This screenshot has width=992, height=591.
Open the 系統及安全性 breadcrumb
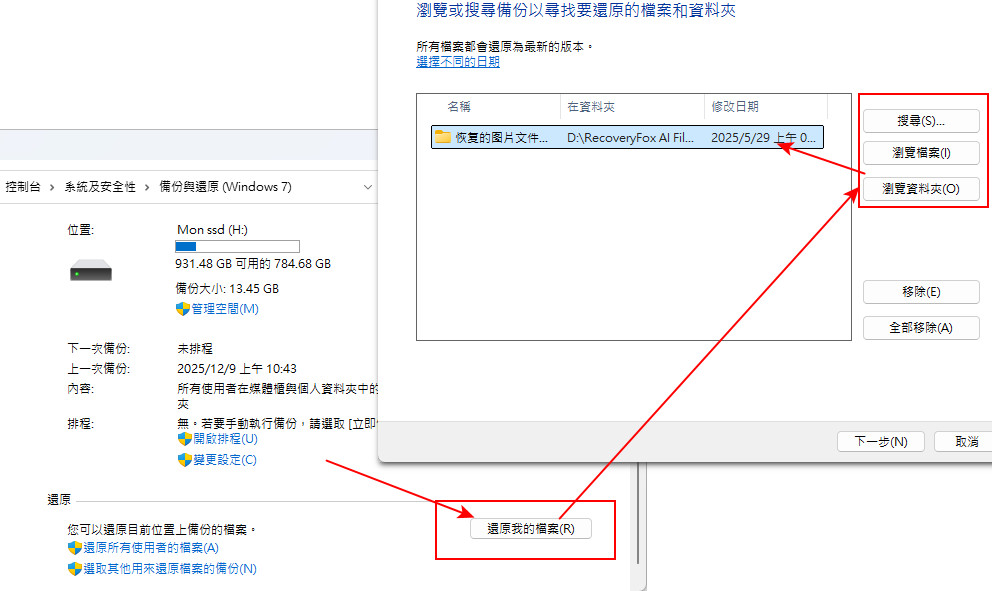pos(100,187)
